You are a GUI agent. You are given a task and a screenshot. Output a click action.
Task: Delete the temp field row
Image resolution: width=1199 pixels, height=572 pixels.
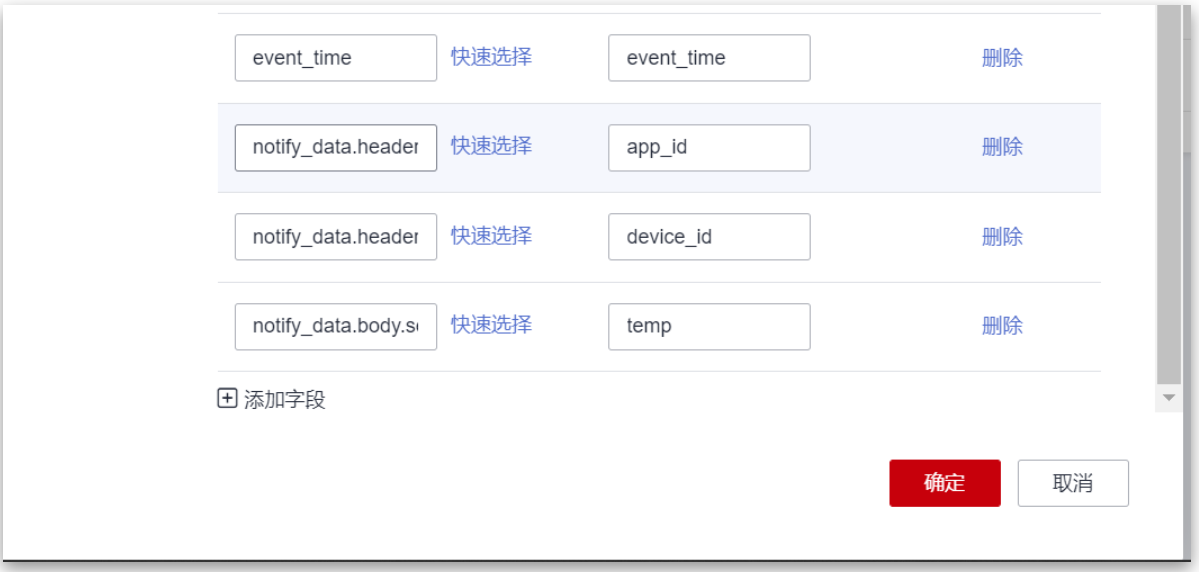point(1002,326)
